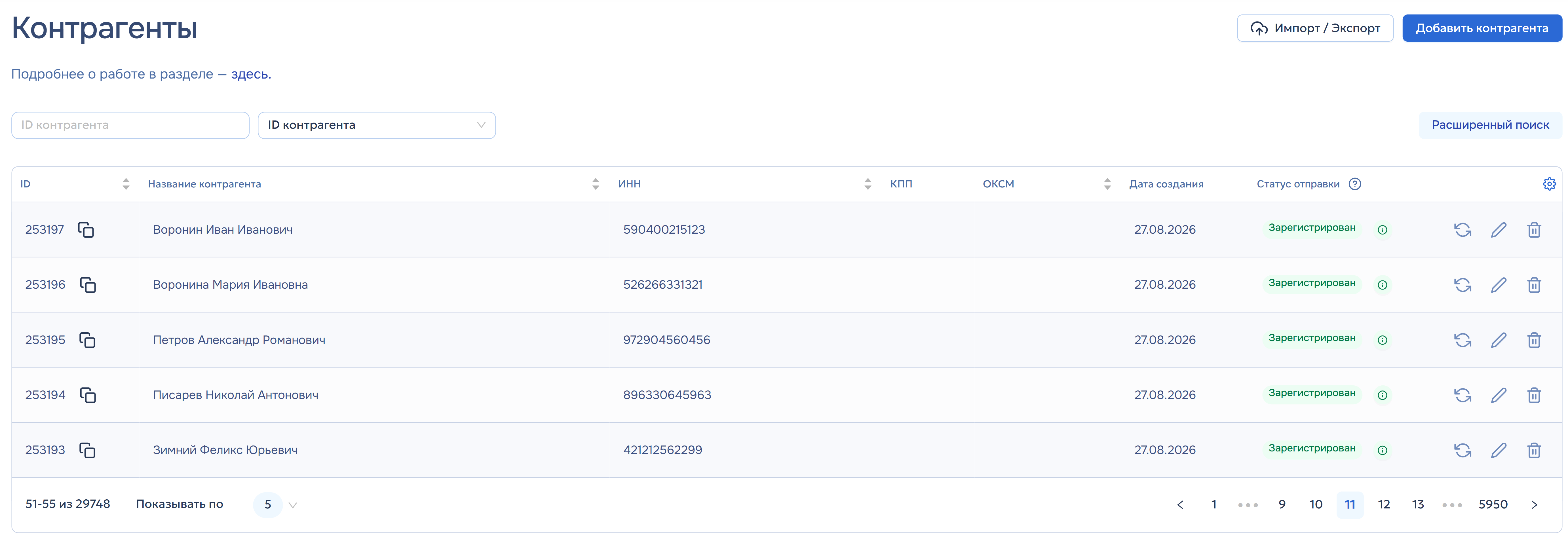Copy ID 253194 to clipboard
Viewport: 1568px width, 547px height.
88,395
